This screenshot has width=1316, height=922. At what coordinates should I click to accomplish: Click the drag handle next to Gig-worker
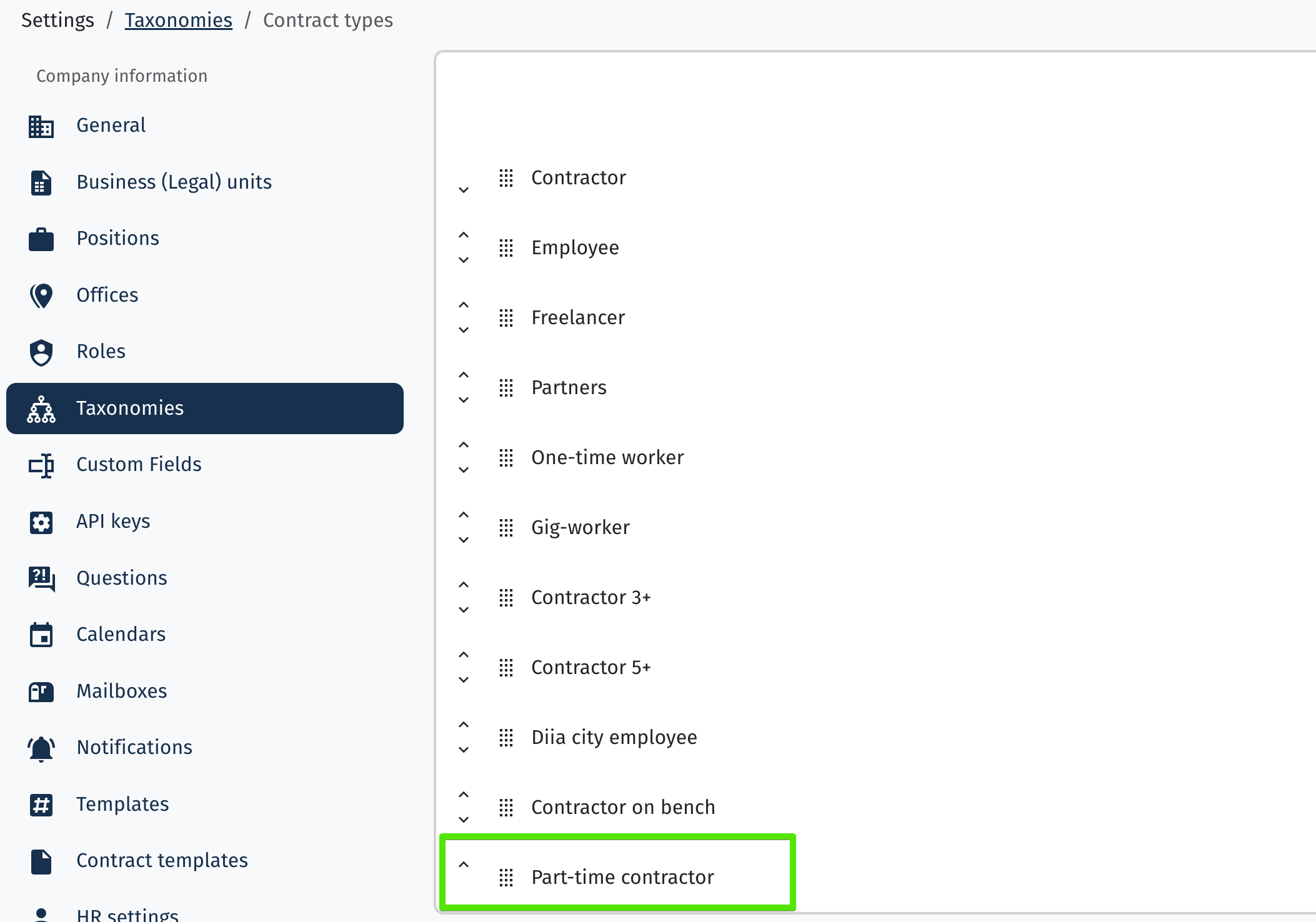[x=506, y=528]
